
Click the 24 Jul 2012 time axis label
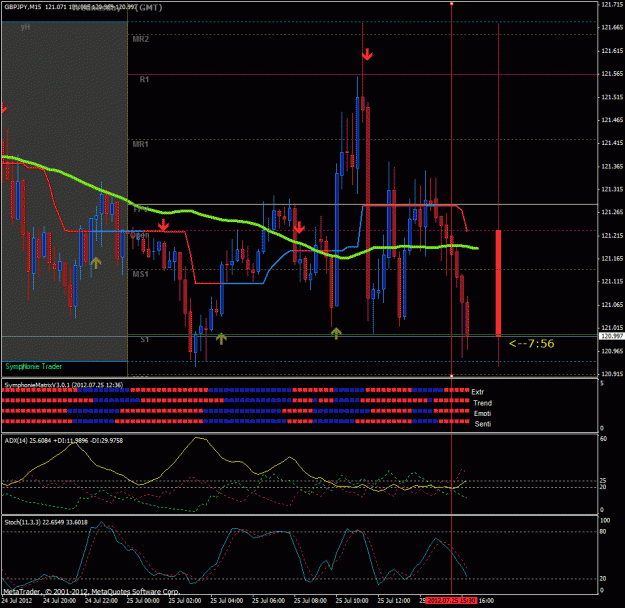click(17, 601)
